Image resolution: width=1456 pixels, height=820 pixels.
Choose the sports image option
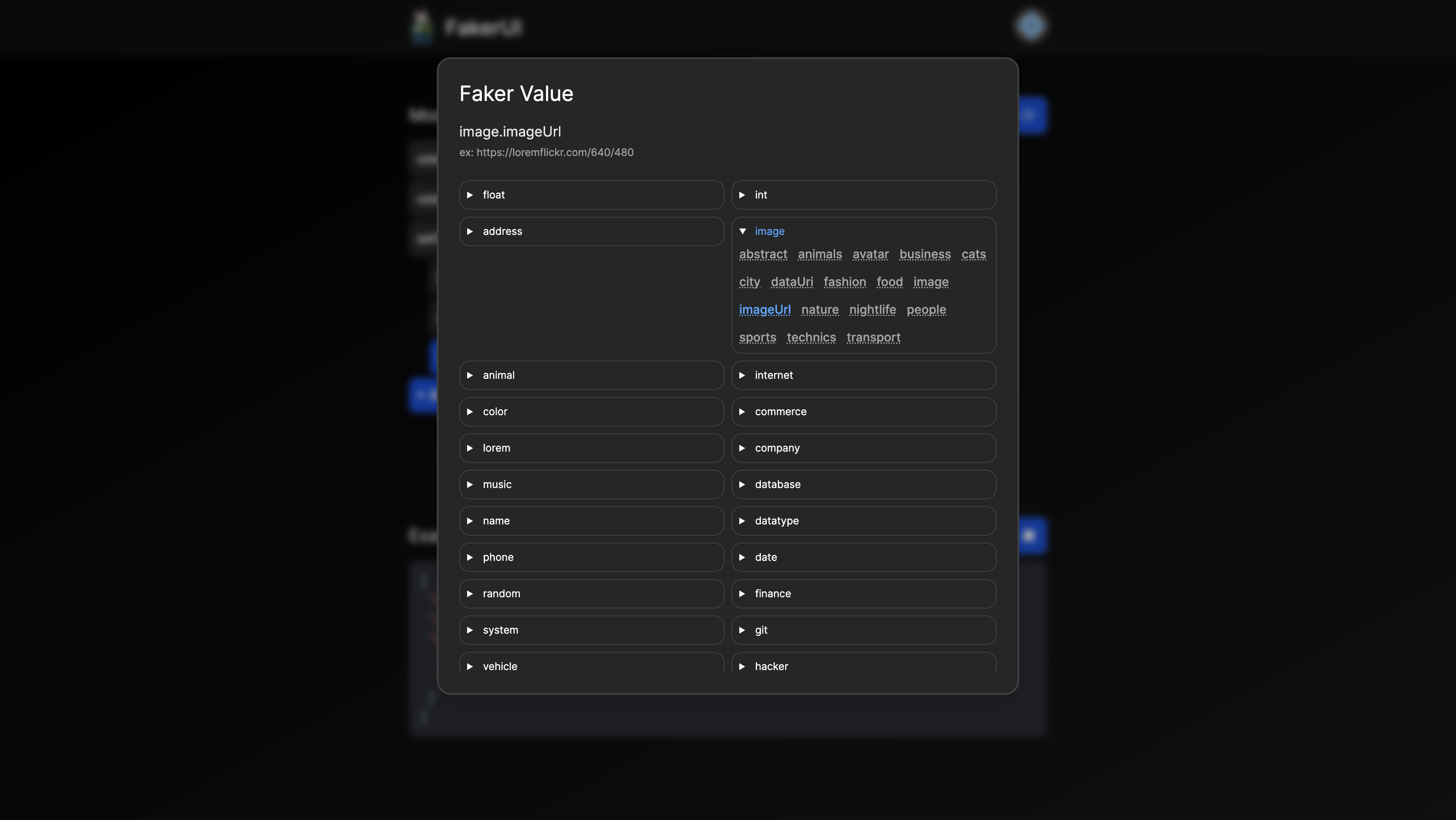(757, 337)
